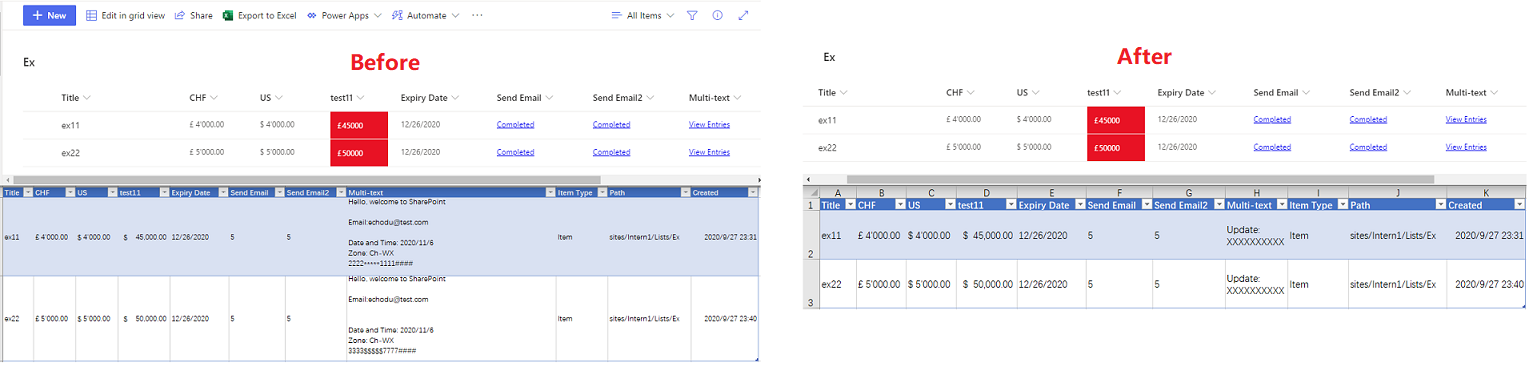Open Expiry Date column menu in Before list
The width and height of the screenshot is (1529, 368).
430,98
